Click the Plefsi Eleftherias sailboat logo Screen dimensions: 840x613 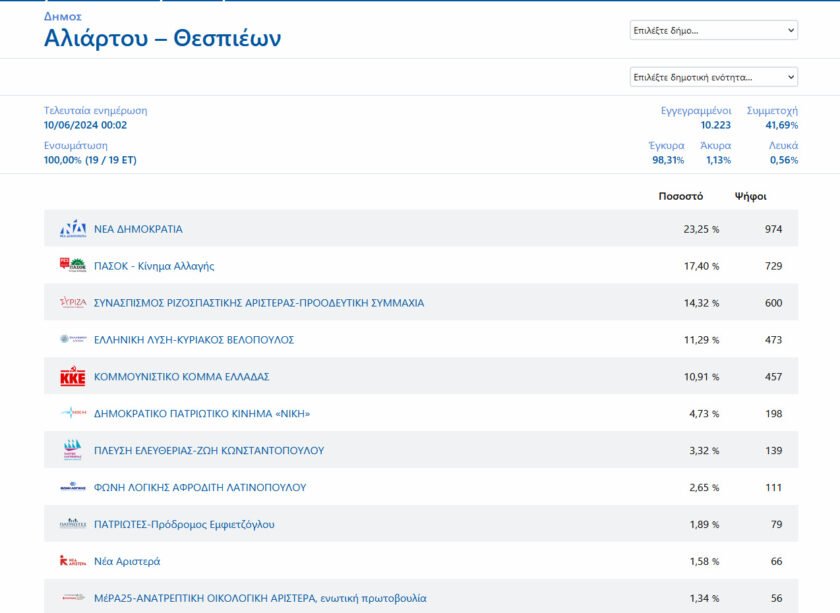point(73,450)
